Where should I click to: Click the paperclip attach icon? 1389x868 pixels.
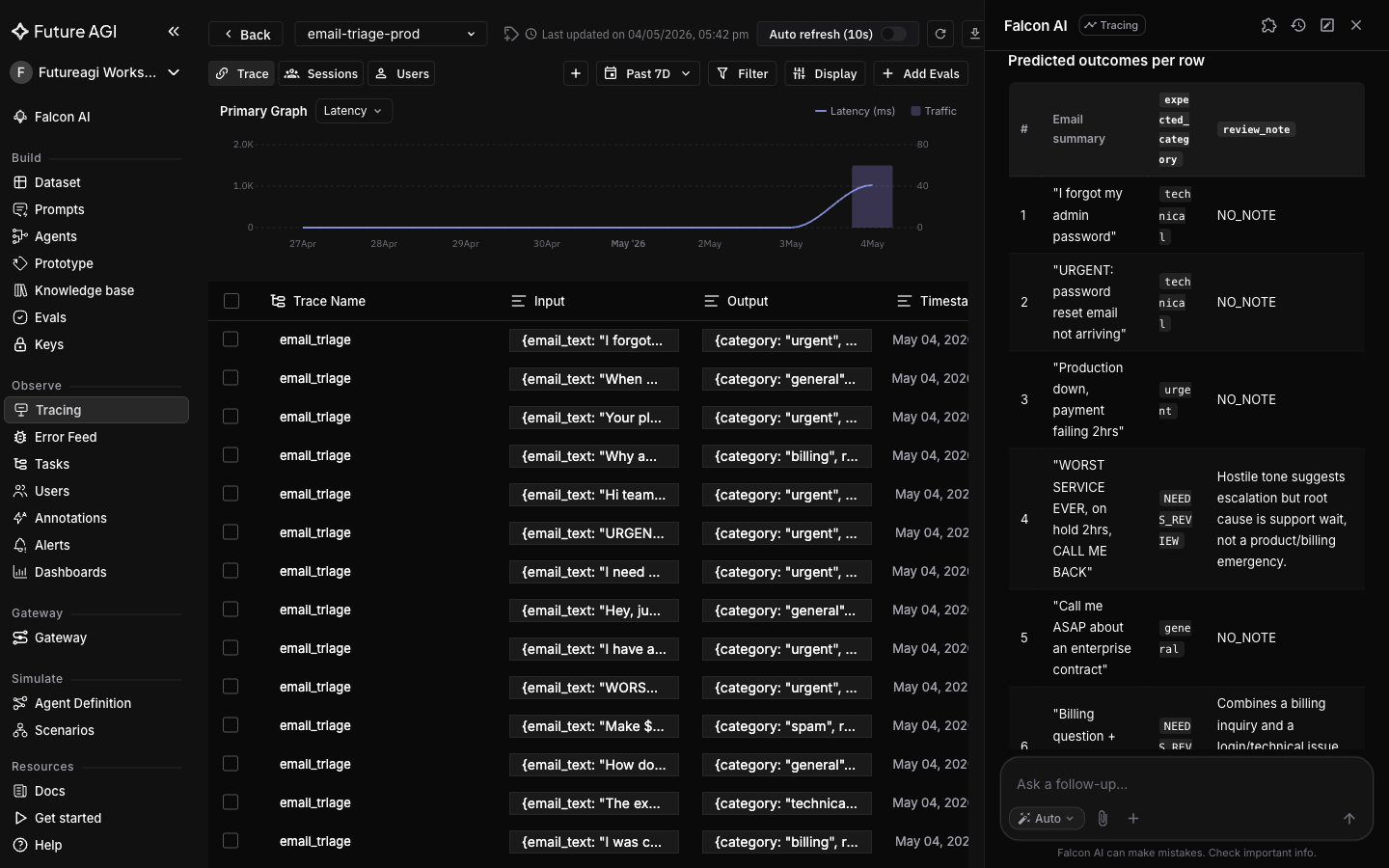pos(1103,819)
